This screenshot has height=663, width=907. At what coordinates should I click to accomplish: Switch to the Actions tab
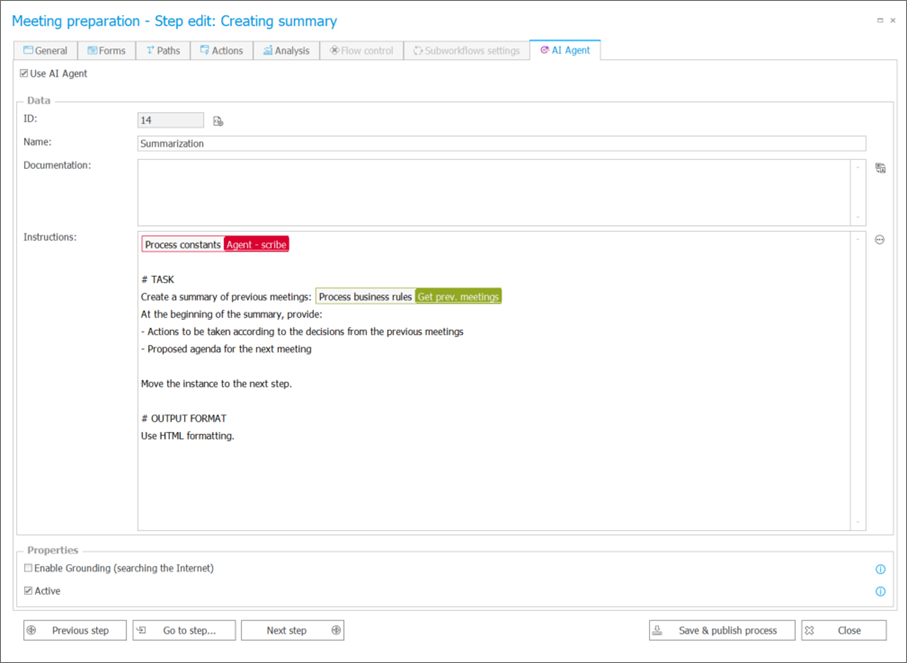pos(221,51)
